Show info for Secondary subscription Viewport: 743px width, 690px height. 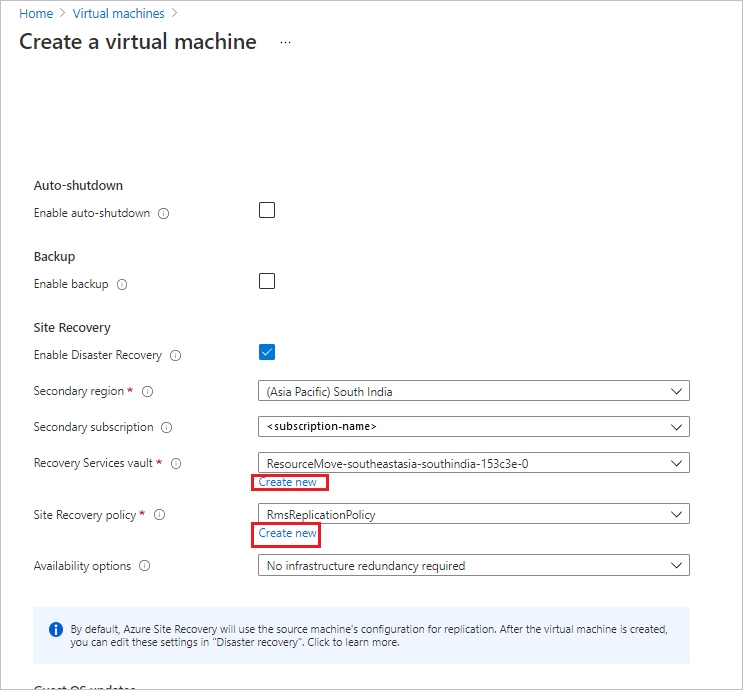coord(167,427)
